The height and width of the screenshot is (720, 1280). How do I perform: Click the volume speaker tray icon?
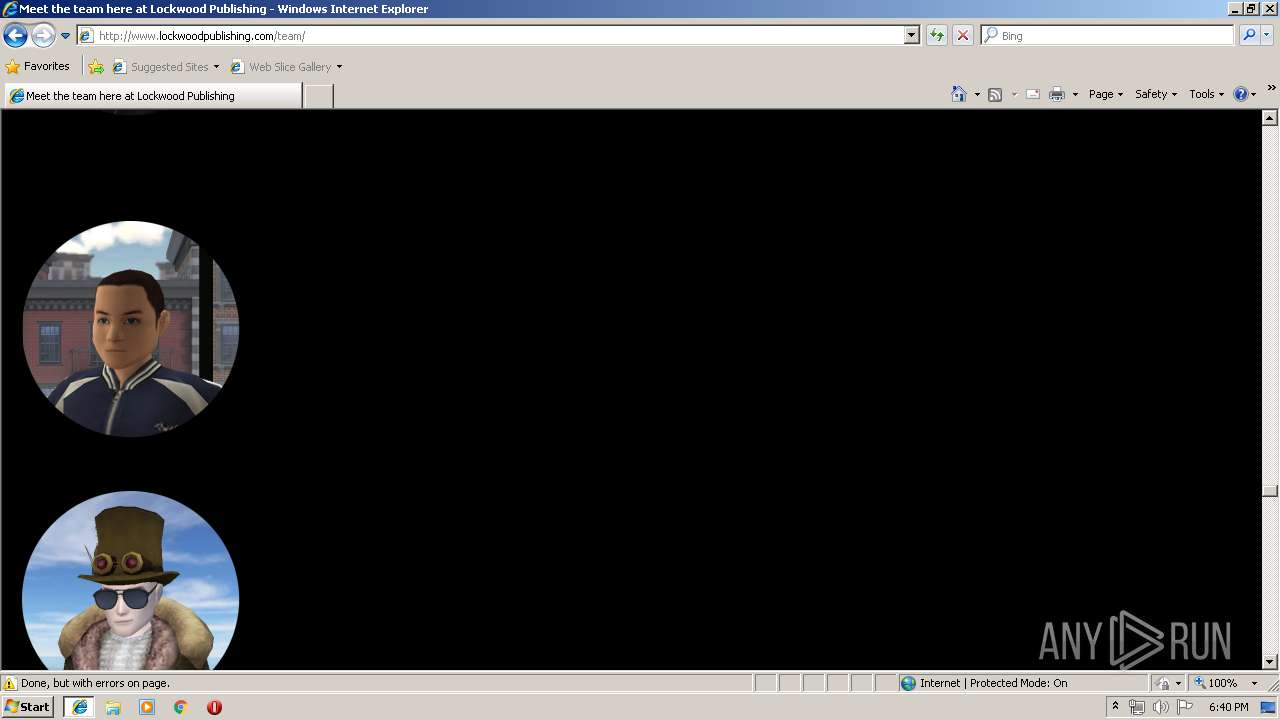point(1160,707)
